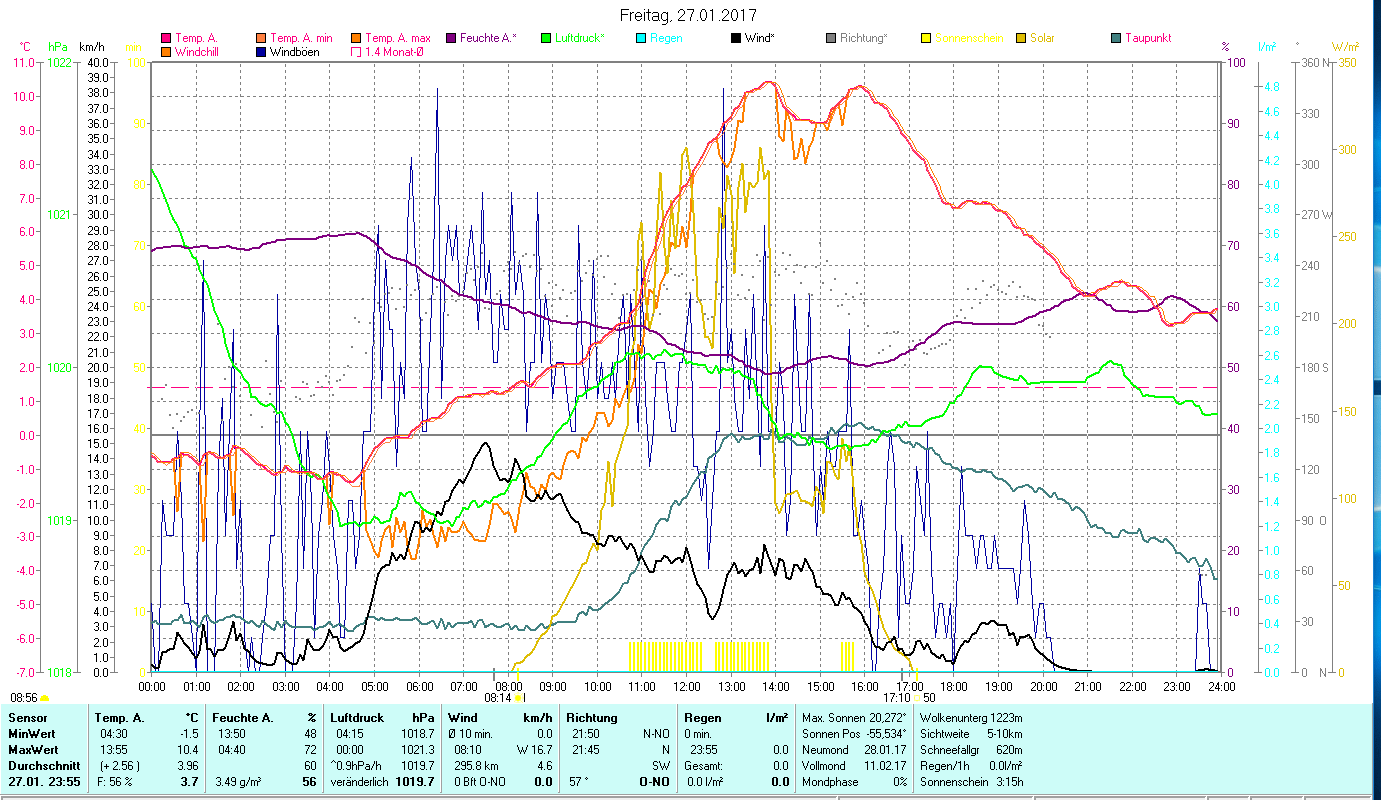
Task: Click the yellow Sonnenschein legend swatch
Action: 926,38
